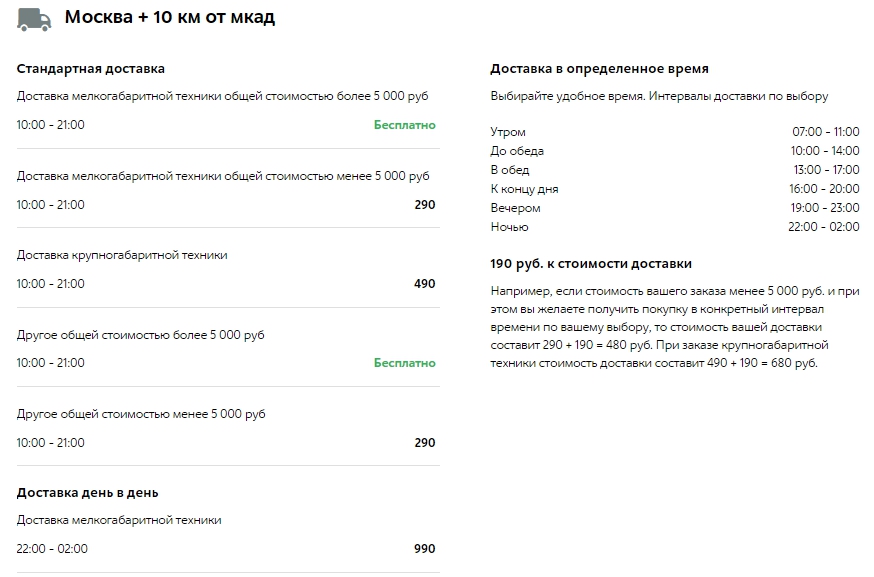This screenshot has height=577, width=874.
Task: Click 'Доставка крупногабаритной техники' row
Action: (122, 255)
